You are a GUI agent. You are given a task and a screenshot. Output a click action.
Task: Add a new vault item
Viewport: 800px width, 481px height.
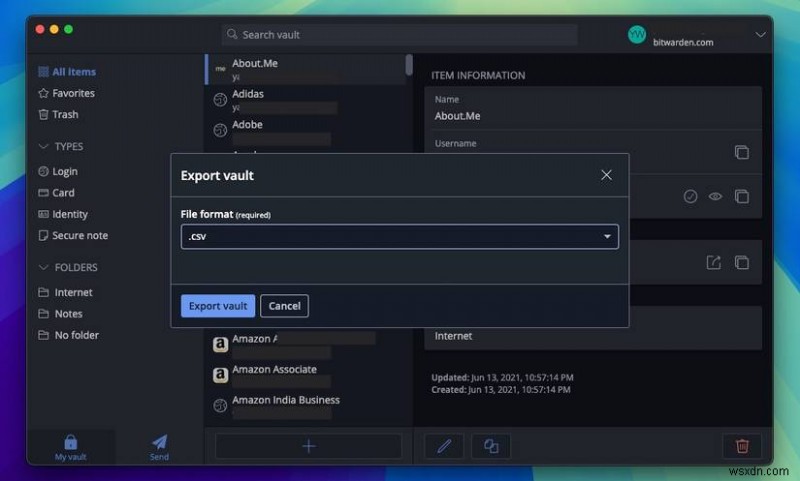tap(308, 446)
